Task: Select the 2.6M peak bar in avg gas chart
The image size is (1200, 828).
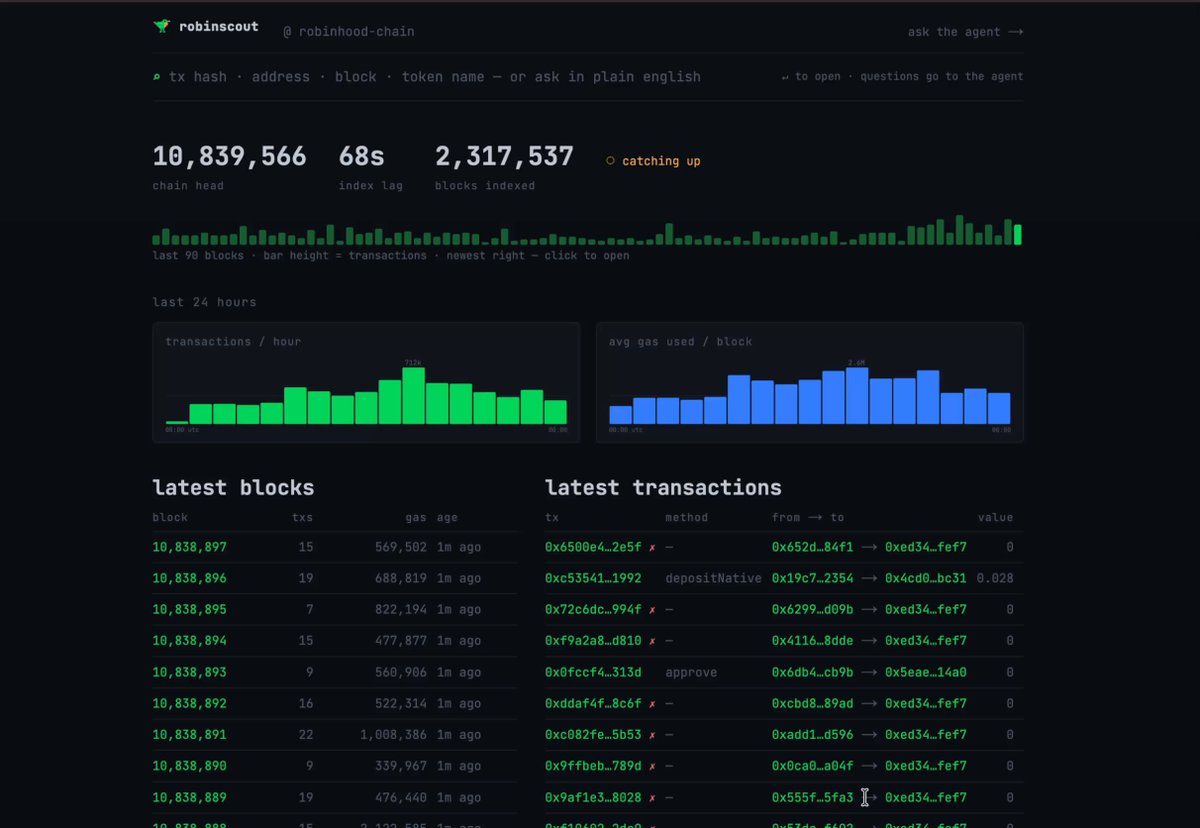Action: click(857, 396)
